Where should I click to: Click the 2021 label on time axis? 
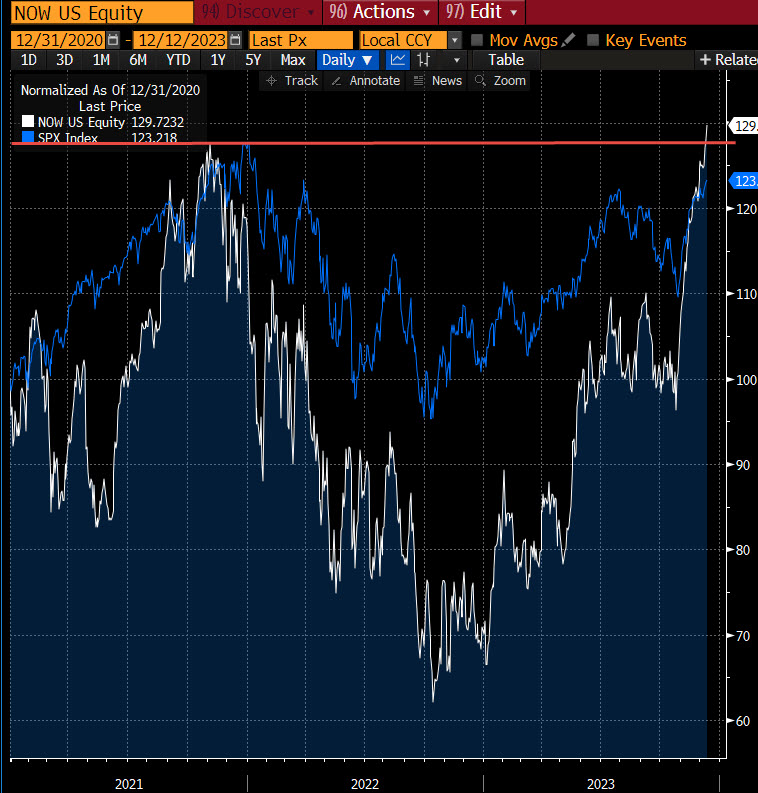pyautogui.click(x=129, y=784)
